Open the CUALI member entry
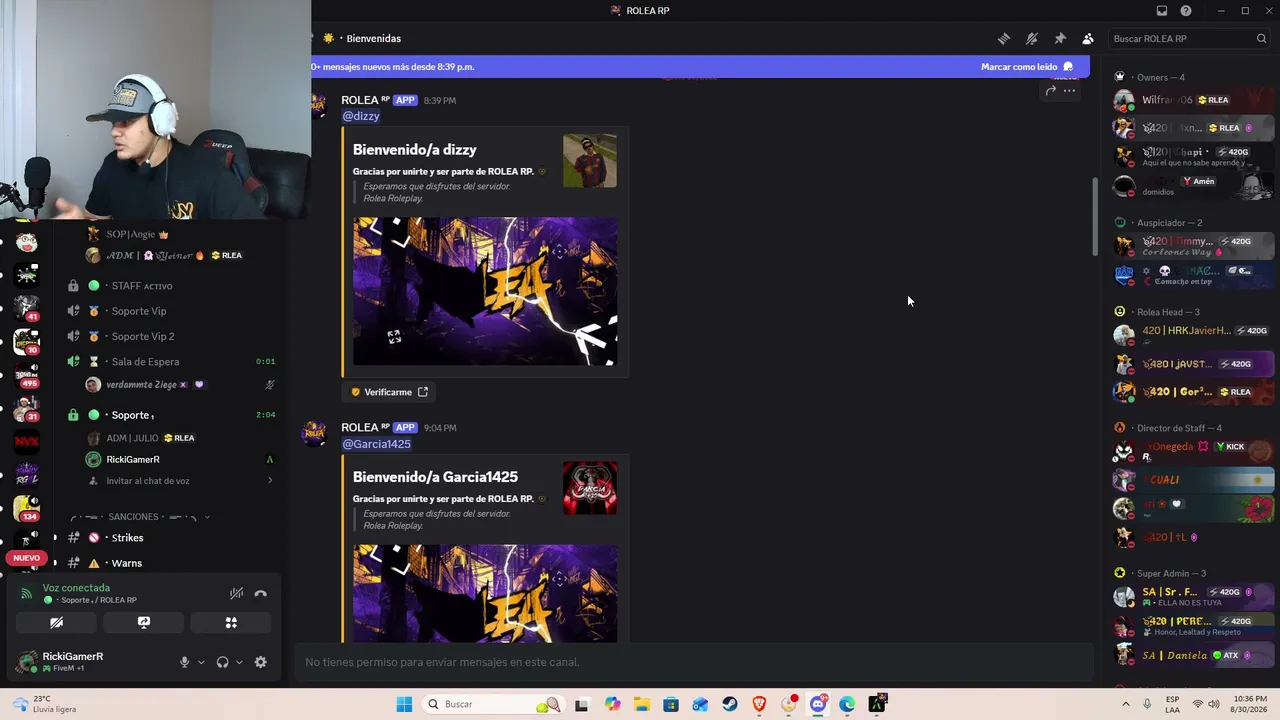This screenshot has width=1280, height=720. point(1192,480)
